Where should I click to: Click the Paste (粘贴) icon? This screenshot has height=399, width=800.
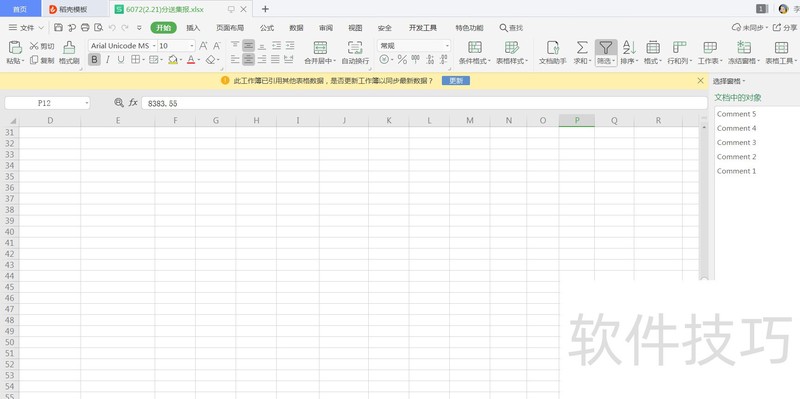(15, 48)
